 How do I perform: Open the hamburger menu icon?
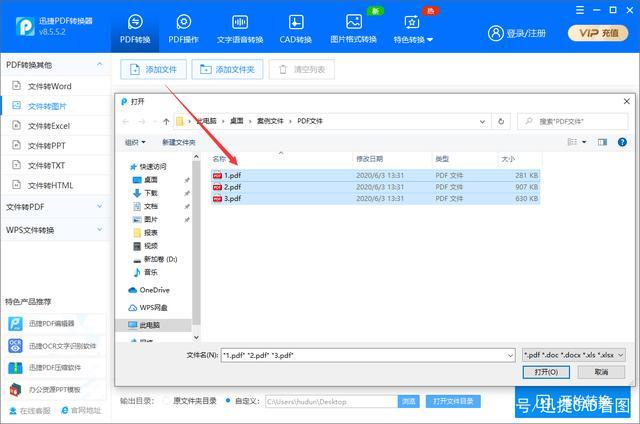[x=580, y=10]
